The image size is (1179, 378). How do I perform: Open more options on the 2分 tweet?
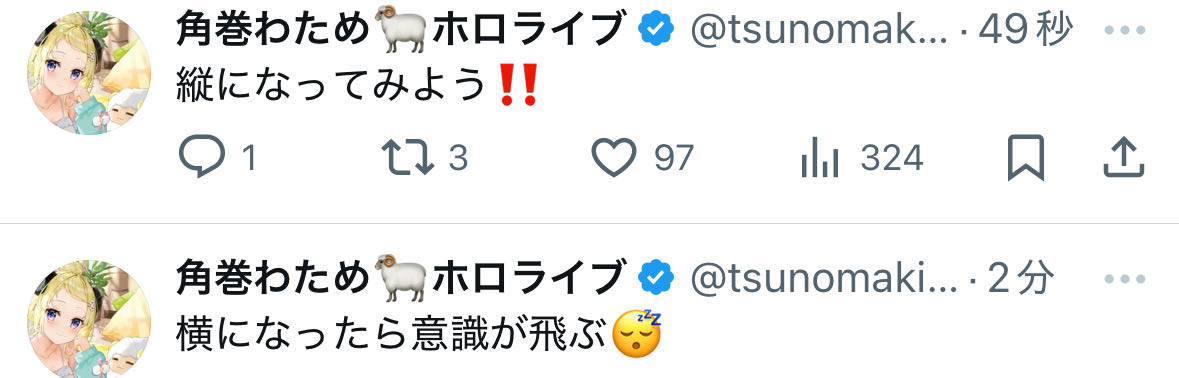coord(1124,279)
